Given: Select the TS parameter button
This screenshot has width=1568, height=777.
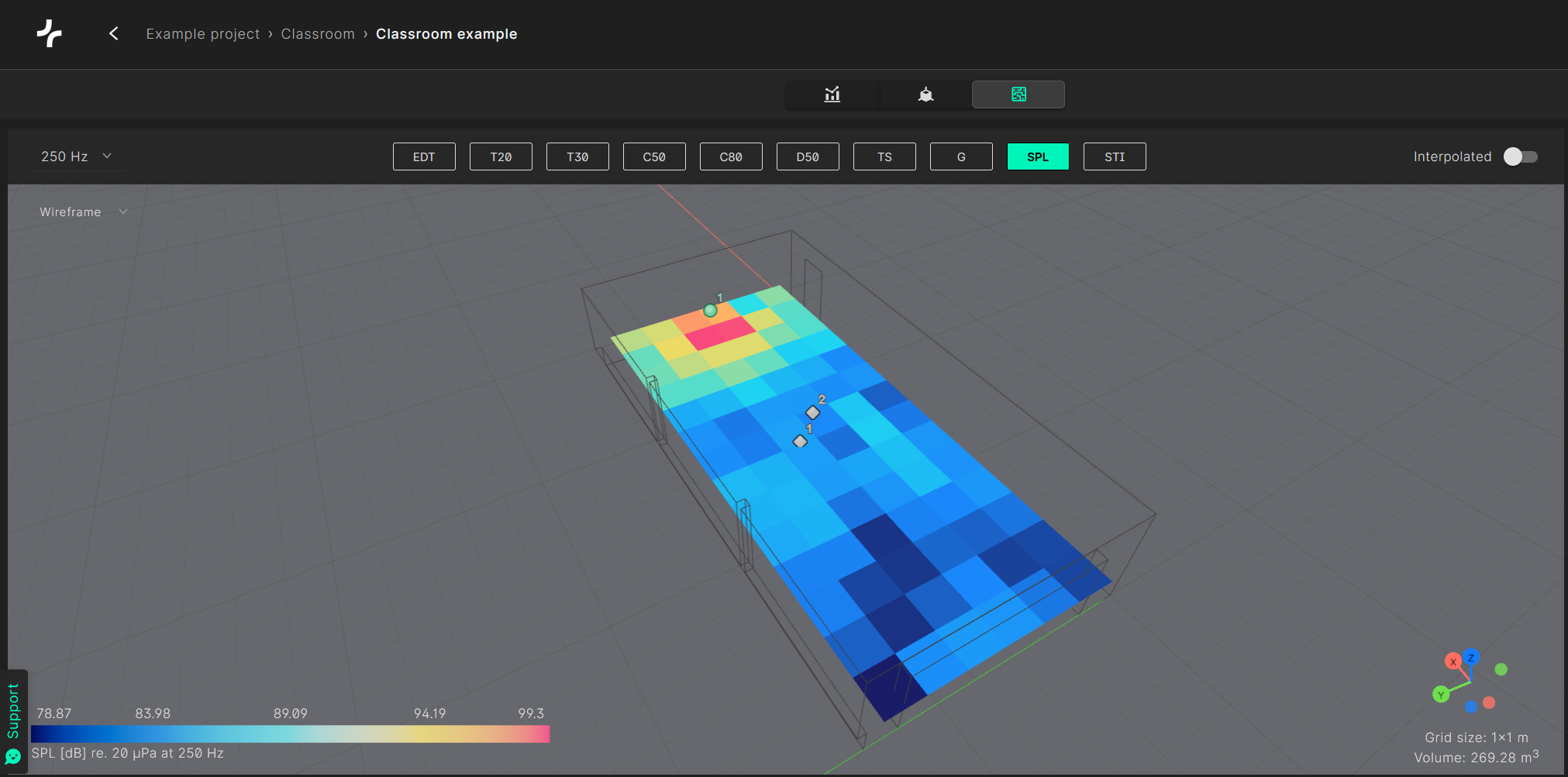Looking at the screenshot, I should tap(884, 156).
